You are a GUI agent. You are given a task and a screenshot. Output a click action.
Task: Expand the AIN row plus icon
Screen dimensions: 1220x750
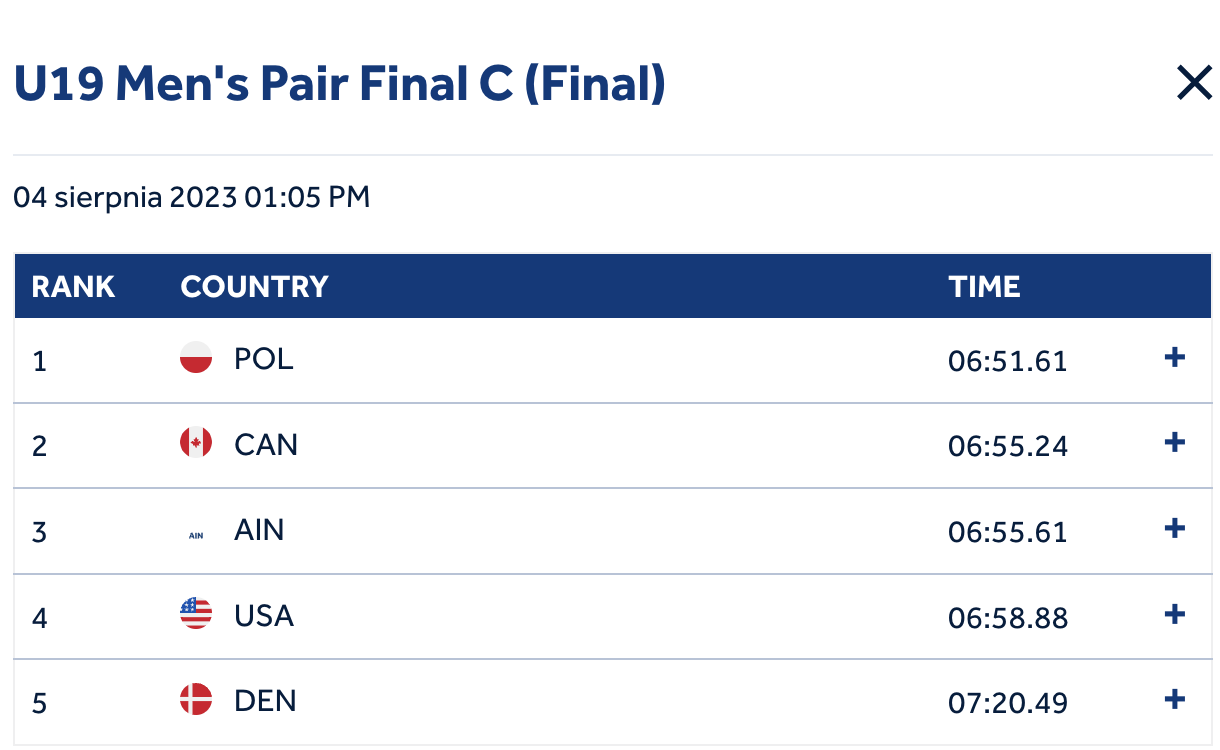pos(1175,528)
